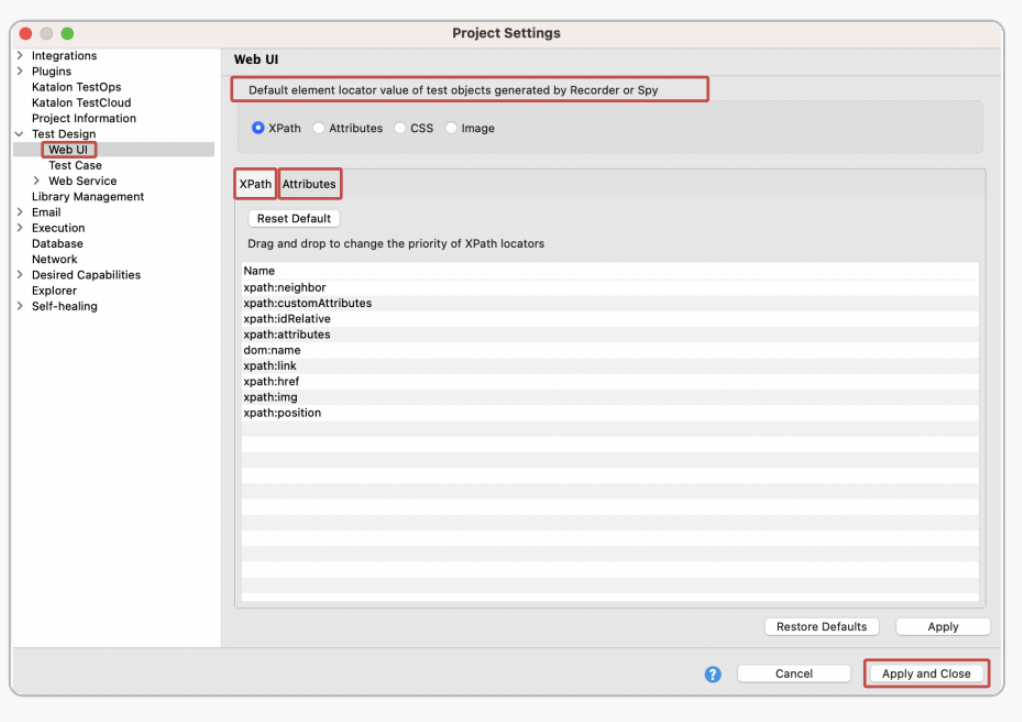1022x722 pixels.
Task: Collapse the Test Design tree section
Action: (21, 133)
